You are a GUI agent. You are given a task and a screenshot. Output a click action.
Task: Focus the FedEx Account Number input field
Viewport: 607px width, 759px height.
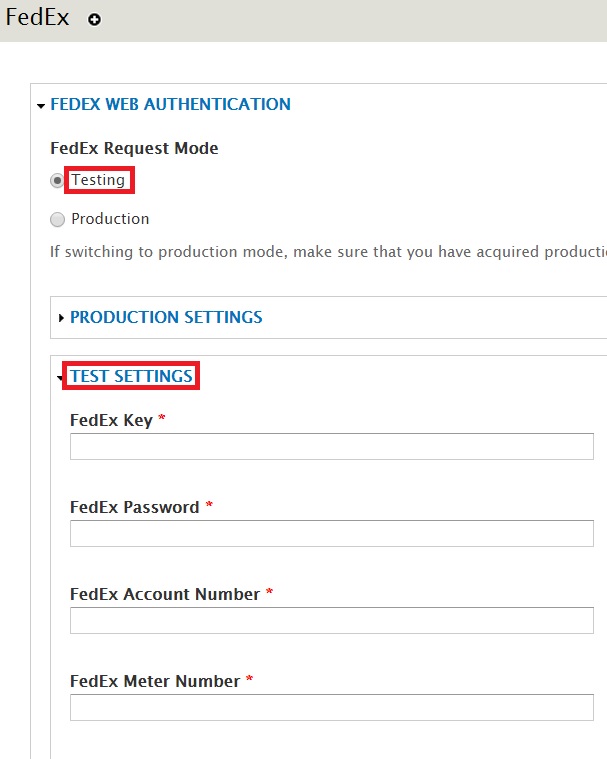point(332,621)
